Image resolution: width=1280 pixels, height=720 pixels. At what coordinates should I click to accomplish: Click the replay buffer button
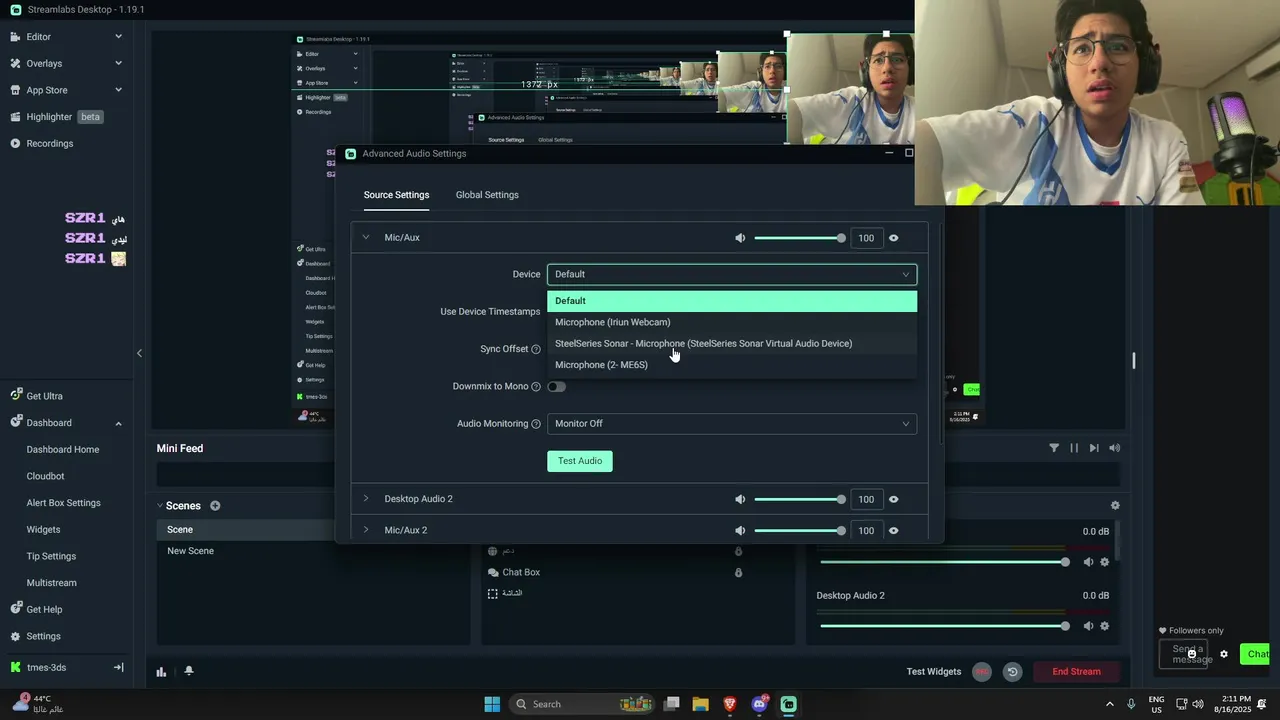click(x=1012, y=672)
